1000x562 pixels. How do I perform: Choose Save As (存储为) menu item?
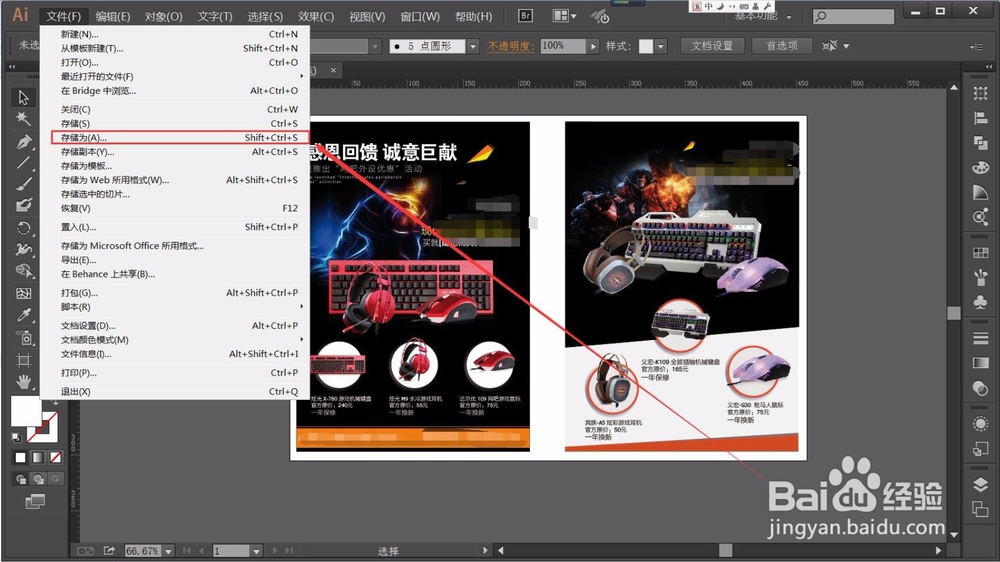(180, 137)
